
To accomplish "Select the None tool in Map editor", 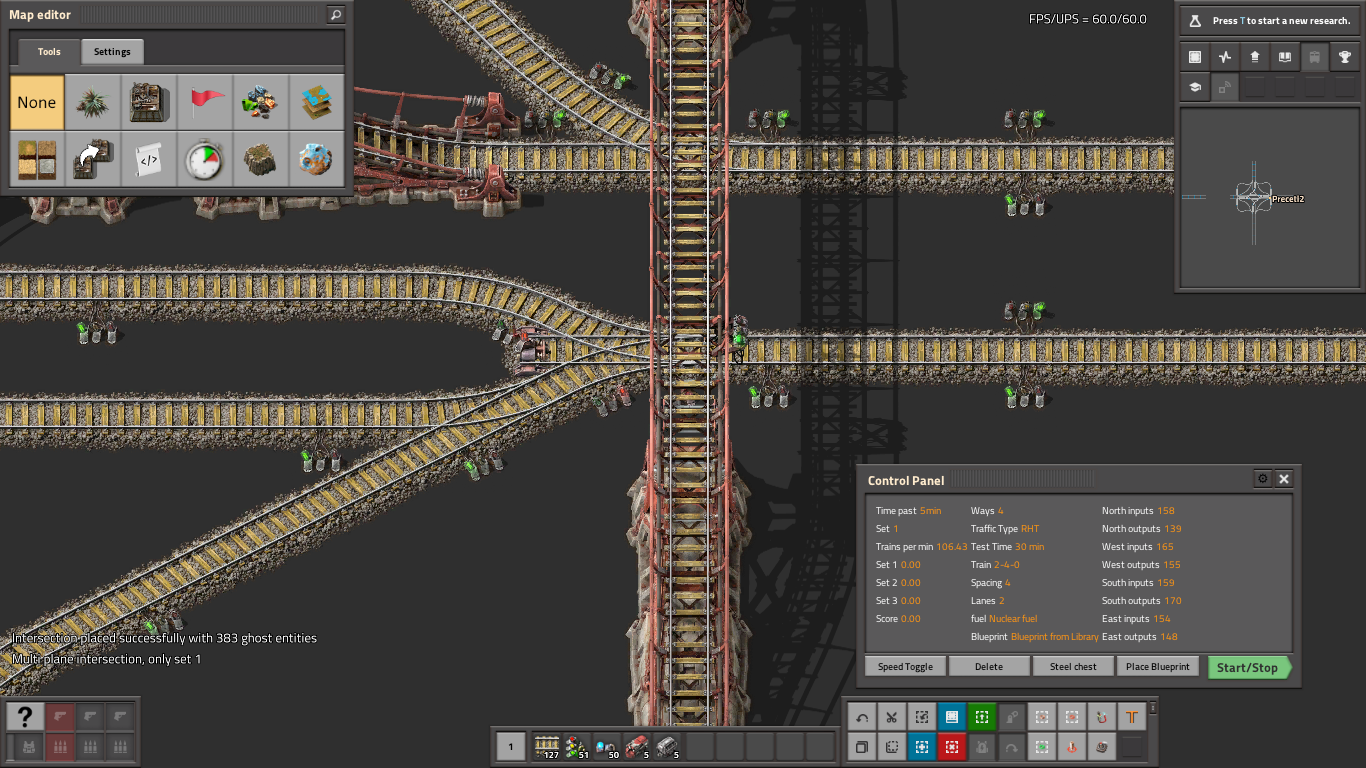I will [37, 102].
